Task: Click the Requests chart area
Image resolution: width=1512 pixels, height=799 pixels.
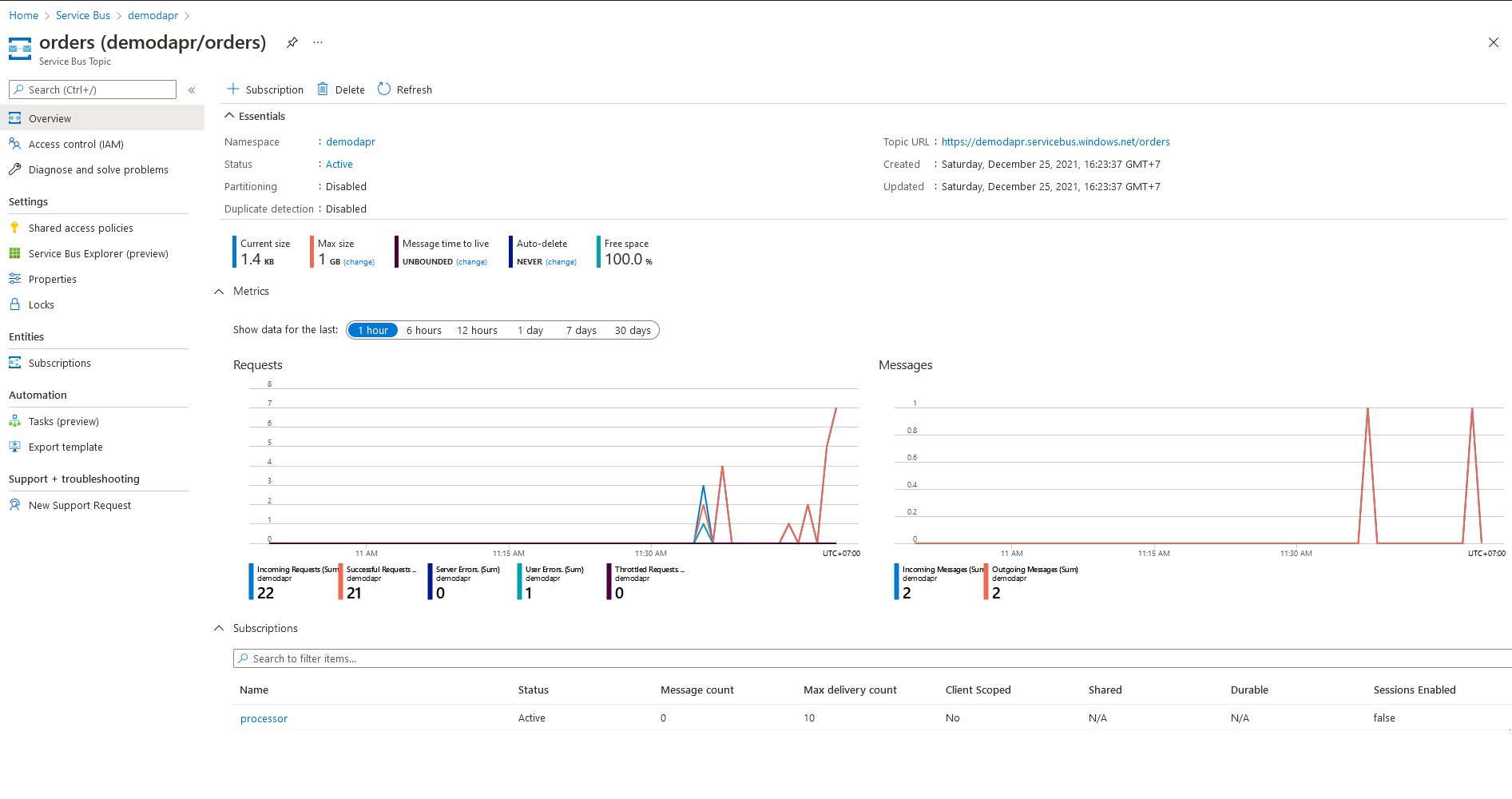Action: click(554, 466)
